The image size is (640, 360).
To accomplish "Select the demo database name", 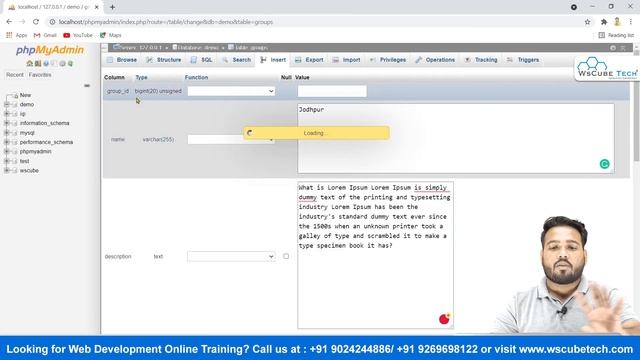I will coord(27,104).
